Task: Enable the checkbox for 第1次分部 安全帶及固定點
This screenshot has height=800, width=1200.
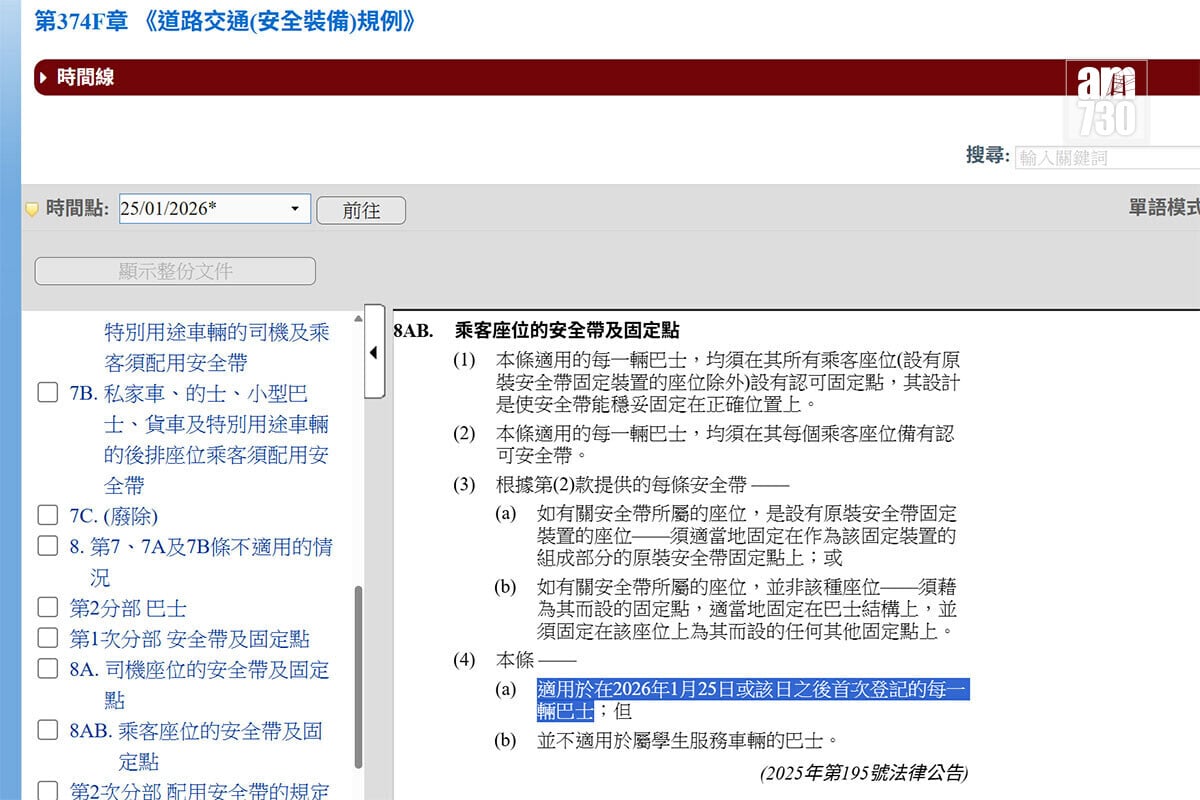Action: 48,639
